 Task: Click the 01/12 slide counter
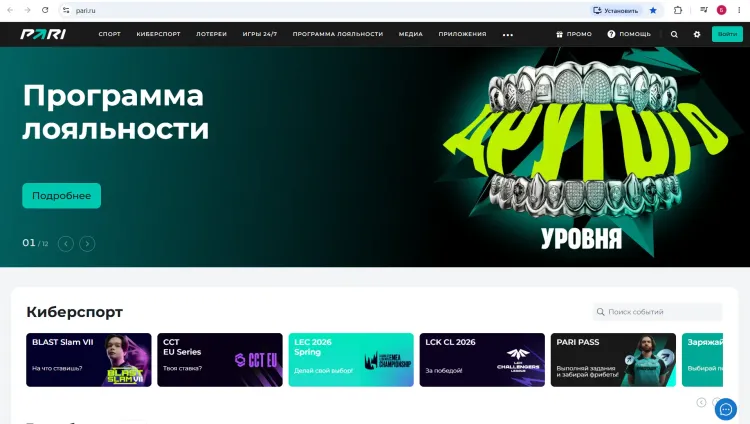tap(35, 243)
